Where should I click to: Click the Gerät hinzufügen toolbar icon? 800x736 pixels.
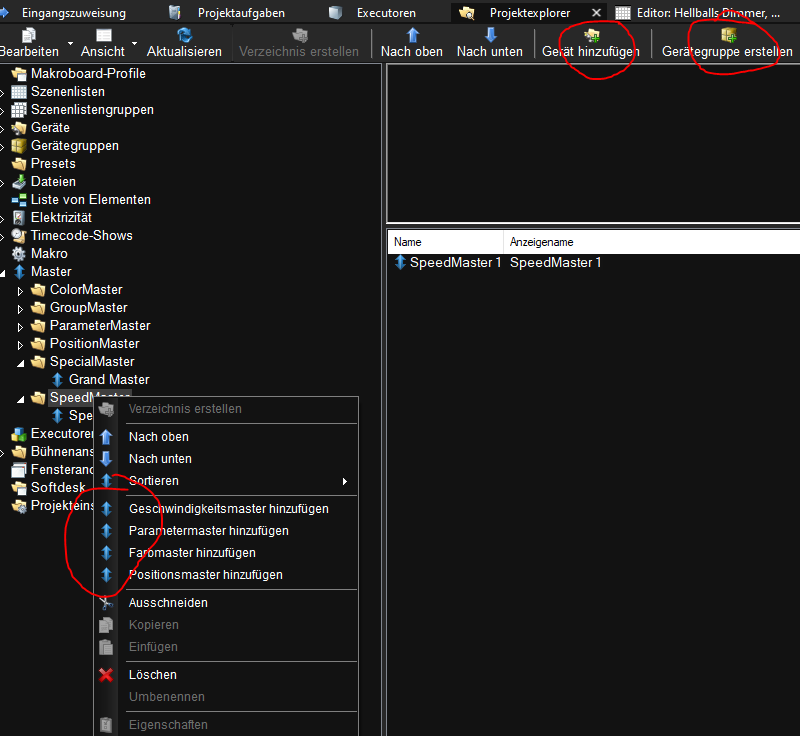point(591,35)
